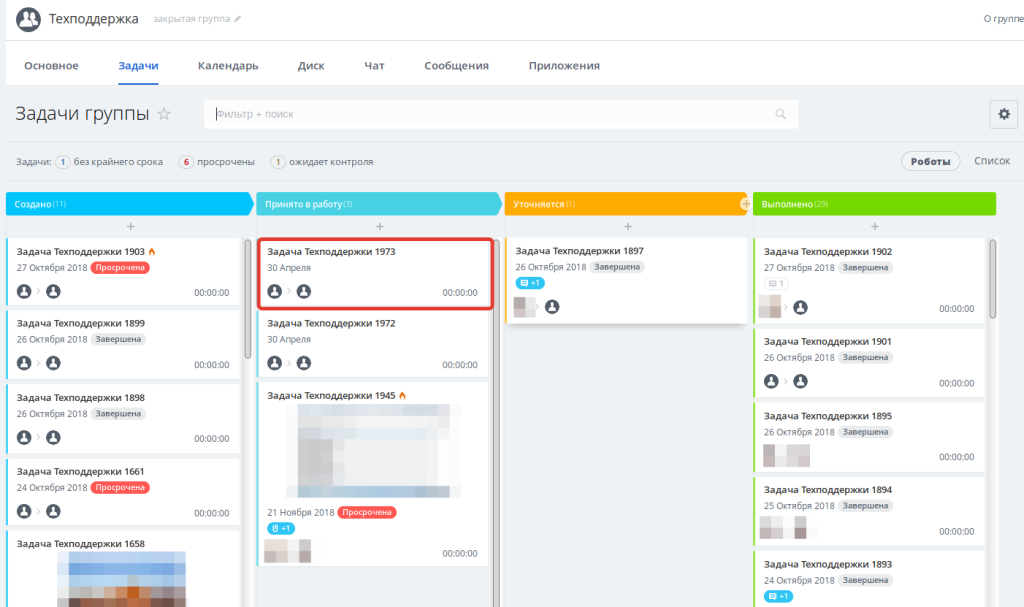
Task: Click attachment badge on task 1945
Action: point(281,528)
